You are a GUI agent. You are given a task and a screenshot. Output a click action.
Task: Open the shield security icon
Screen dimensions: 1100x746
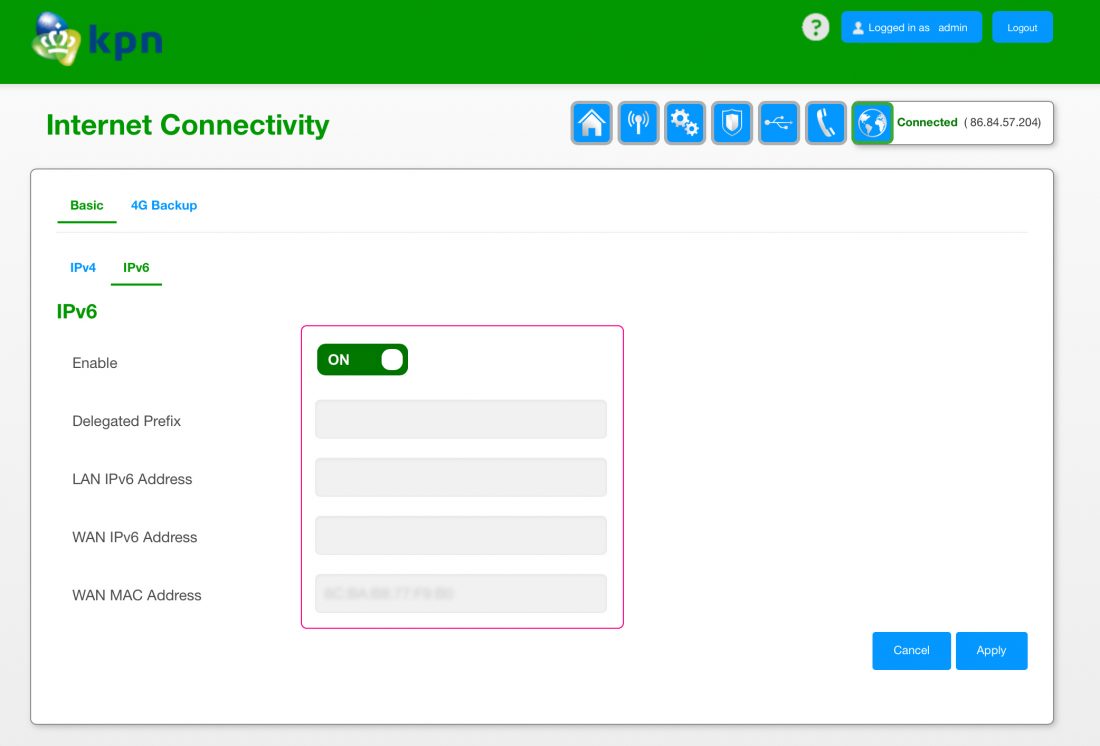(x=732, y=123)
